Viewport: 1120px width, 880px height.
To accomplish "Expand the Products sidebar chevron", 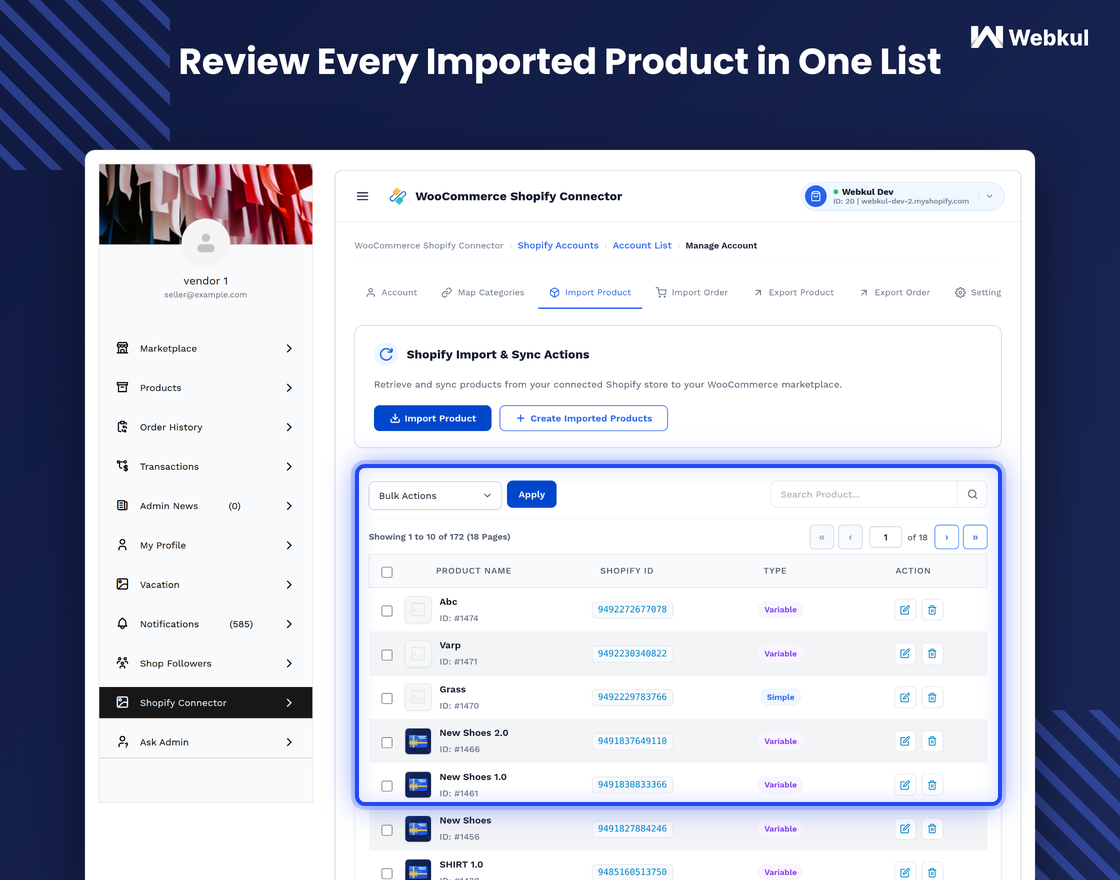I will point(289,387).
